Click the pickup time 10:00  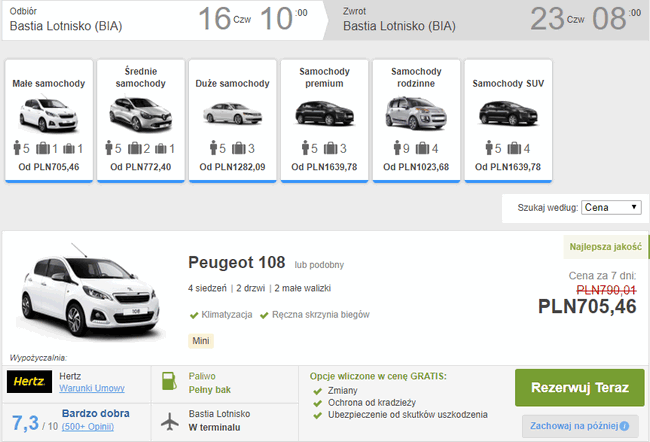tap(284, 19)
